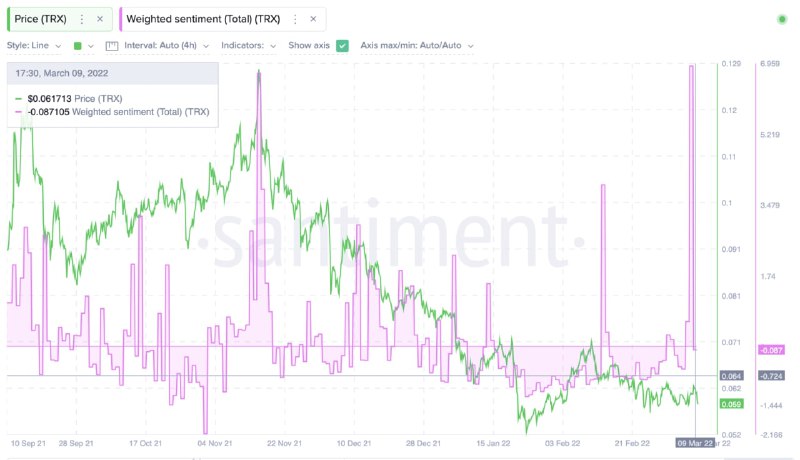800x460 pixels.
Task: Open the Interval: Auto (4h) dropdown
Action: (164, 46)
